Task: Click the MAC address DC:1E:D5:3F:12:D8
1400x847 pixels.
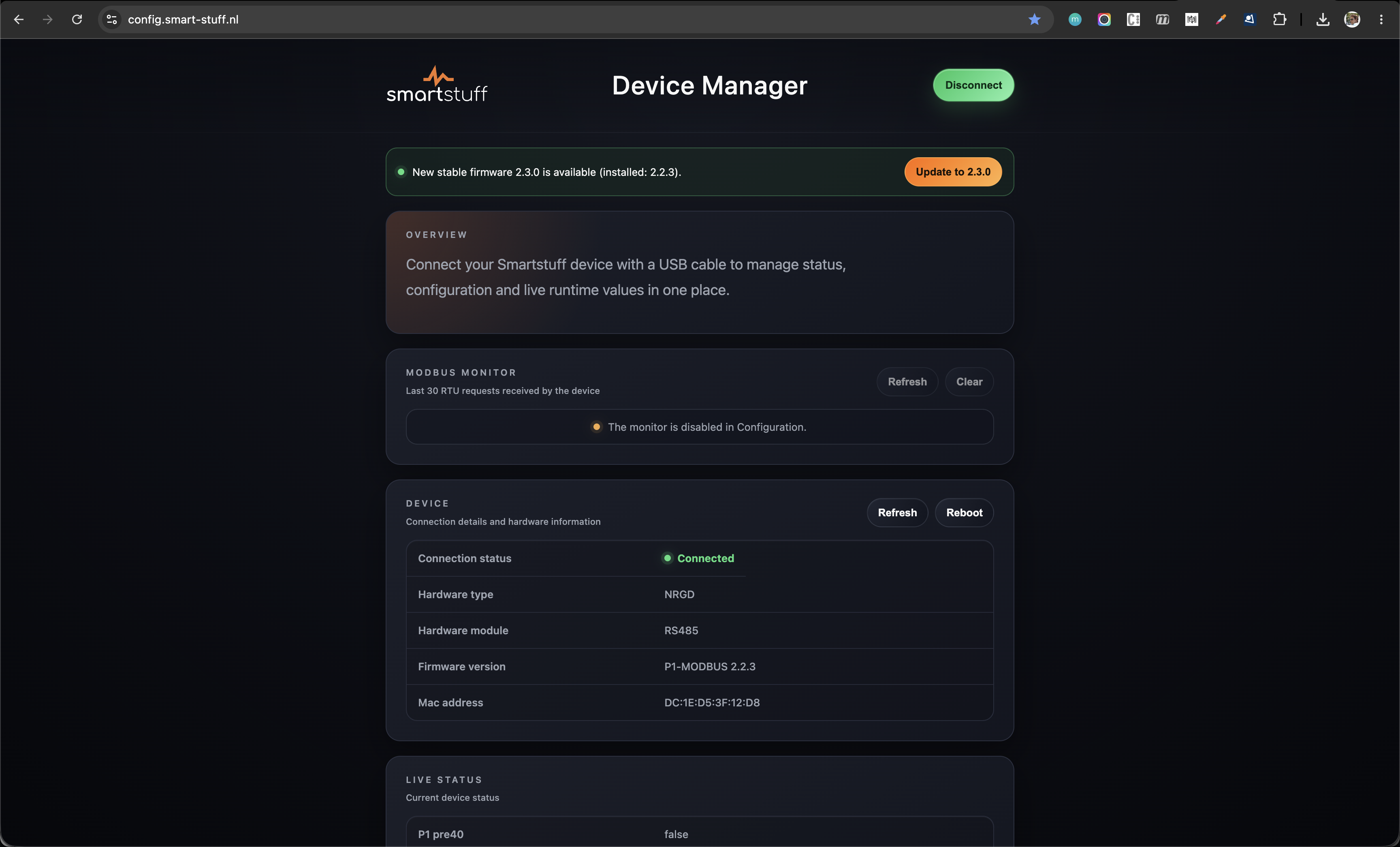Action: coord(711,703)
